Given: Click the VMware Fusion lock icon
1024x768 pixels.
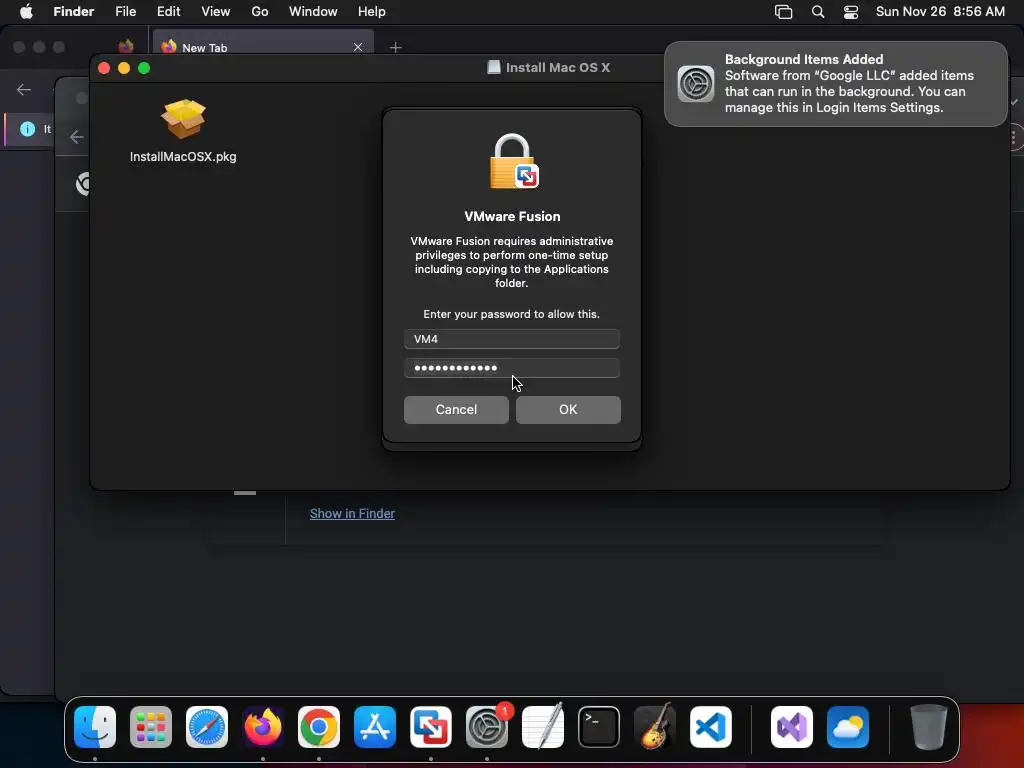Looking at the screenshot, I should coord(514,161).
